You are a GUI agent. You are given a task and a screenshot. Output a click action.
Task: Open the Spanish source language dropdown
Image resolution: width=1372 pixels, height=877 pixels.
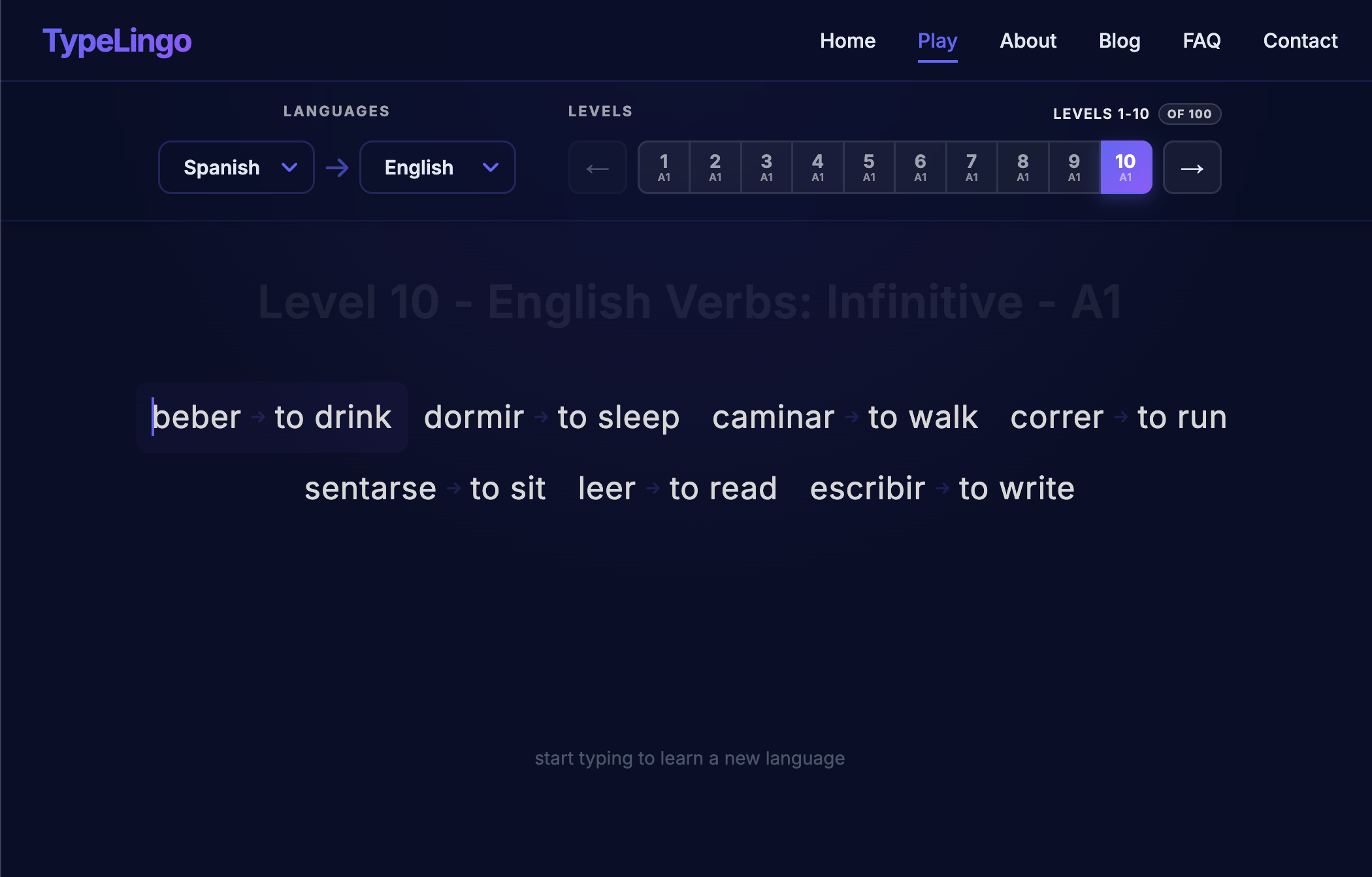click(237, 168)
